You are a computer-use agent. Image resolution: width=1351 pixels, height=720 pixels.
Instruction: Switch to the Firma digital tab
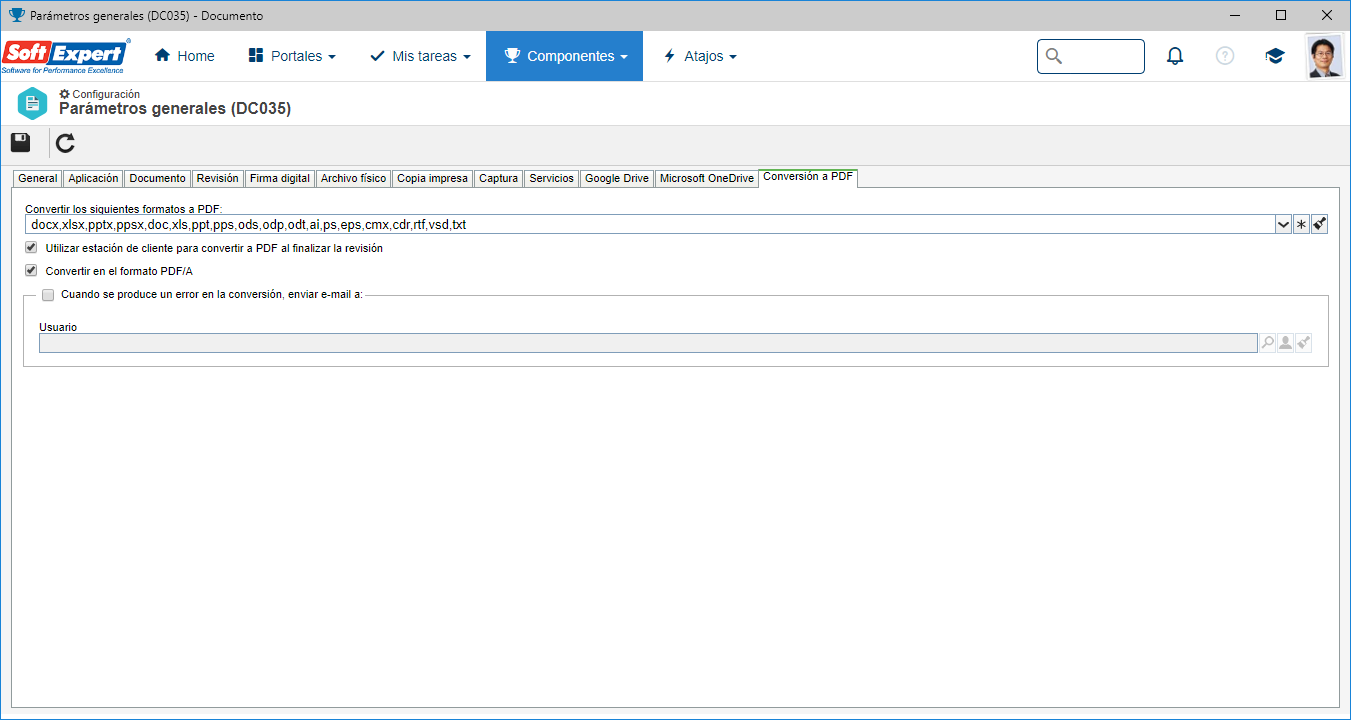click(x=280, y=178)
